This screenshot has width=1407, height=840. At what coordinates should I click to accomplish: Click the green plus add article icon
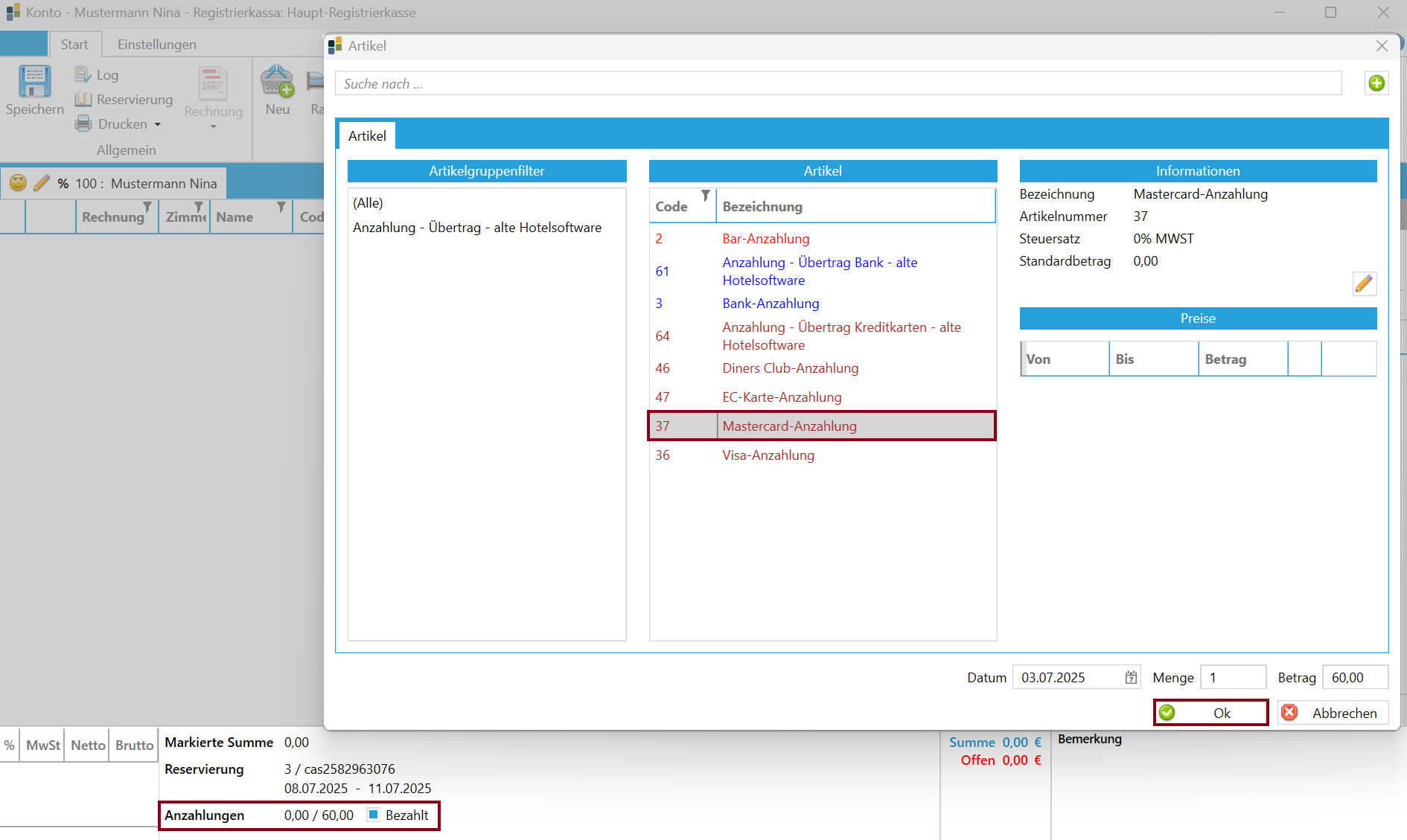click(x=1376, y=83)
